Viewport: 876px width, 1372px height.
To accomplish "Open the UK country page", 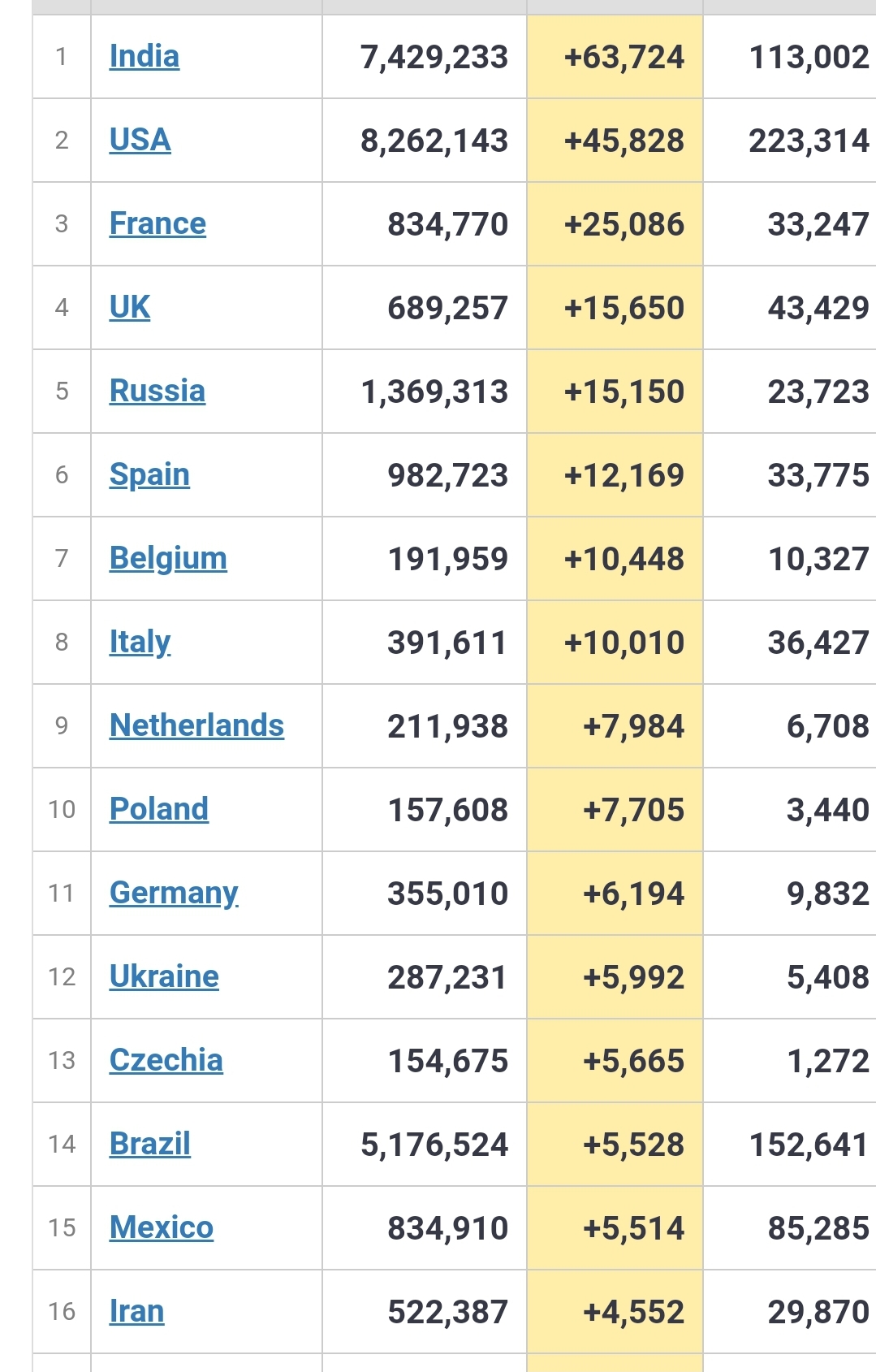I will (130, 308).
